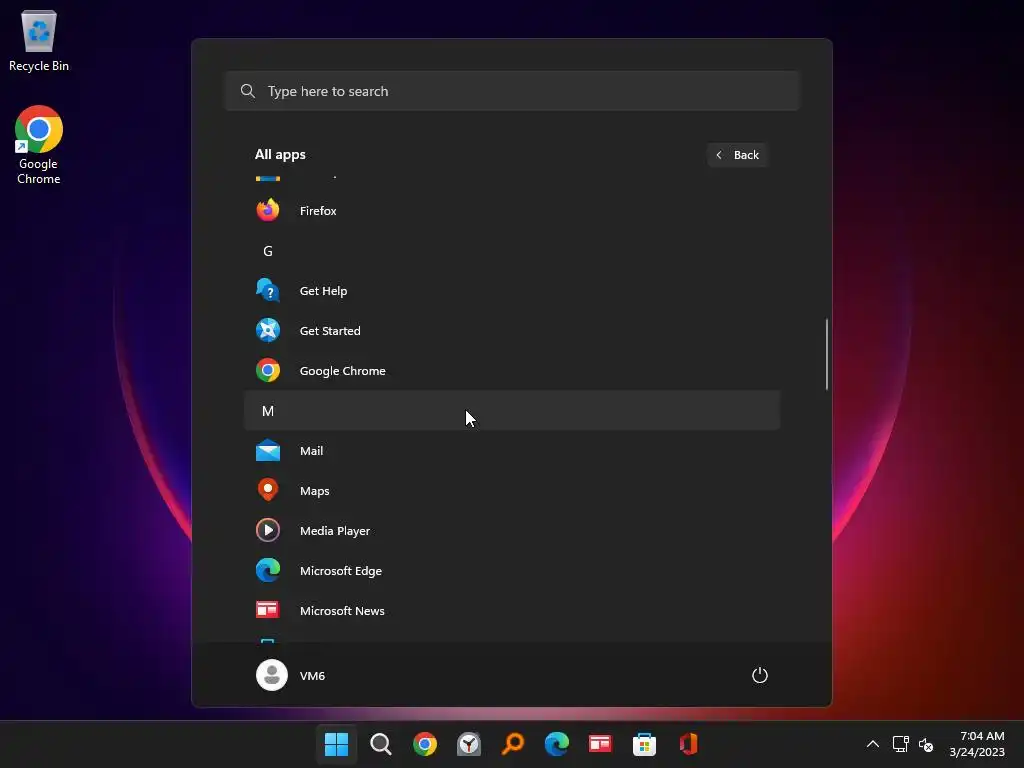Click the 'Maps' label text
This screenshot has width=1024, height=768.
click(314, 491)
